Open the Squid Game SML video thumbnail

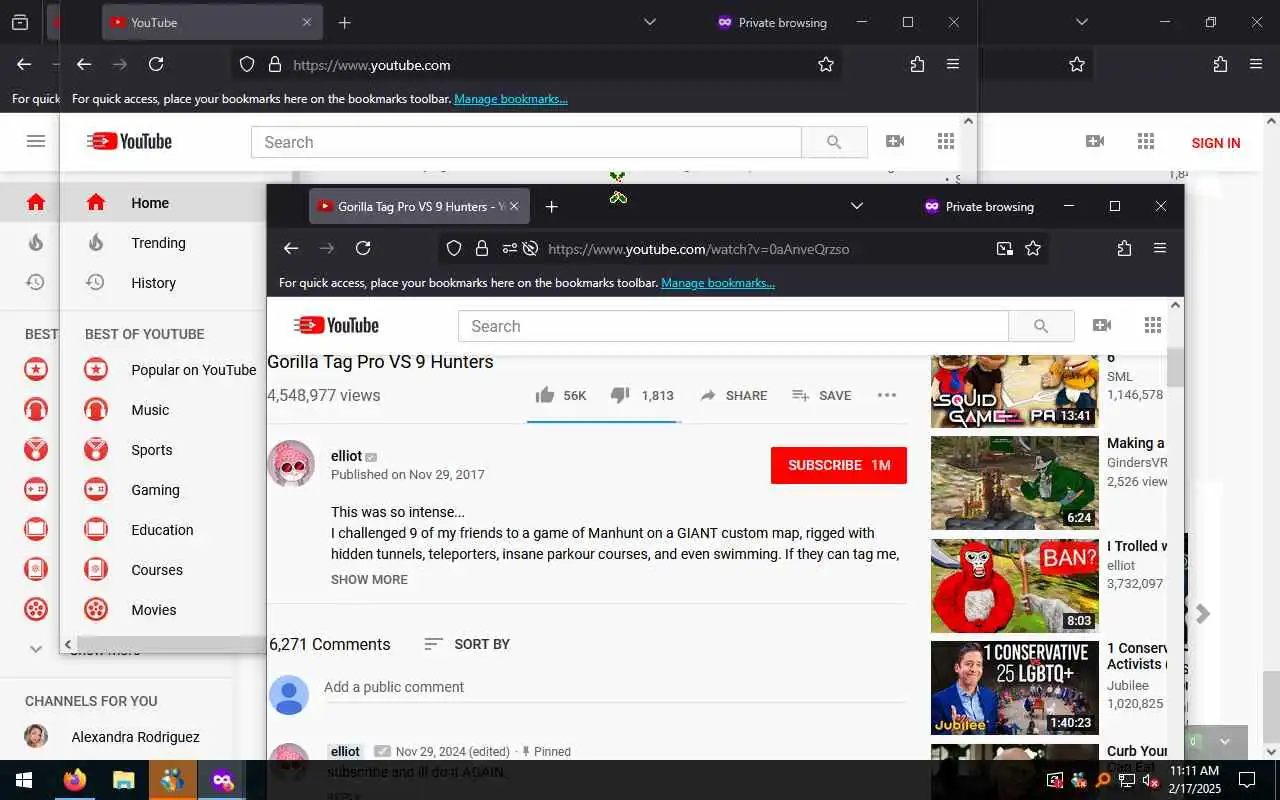coord(1014,391)
